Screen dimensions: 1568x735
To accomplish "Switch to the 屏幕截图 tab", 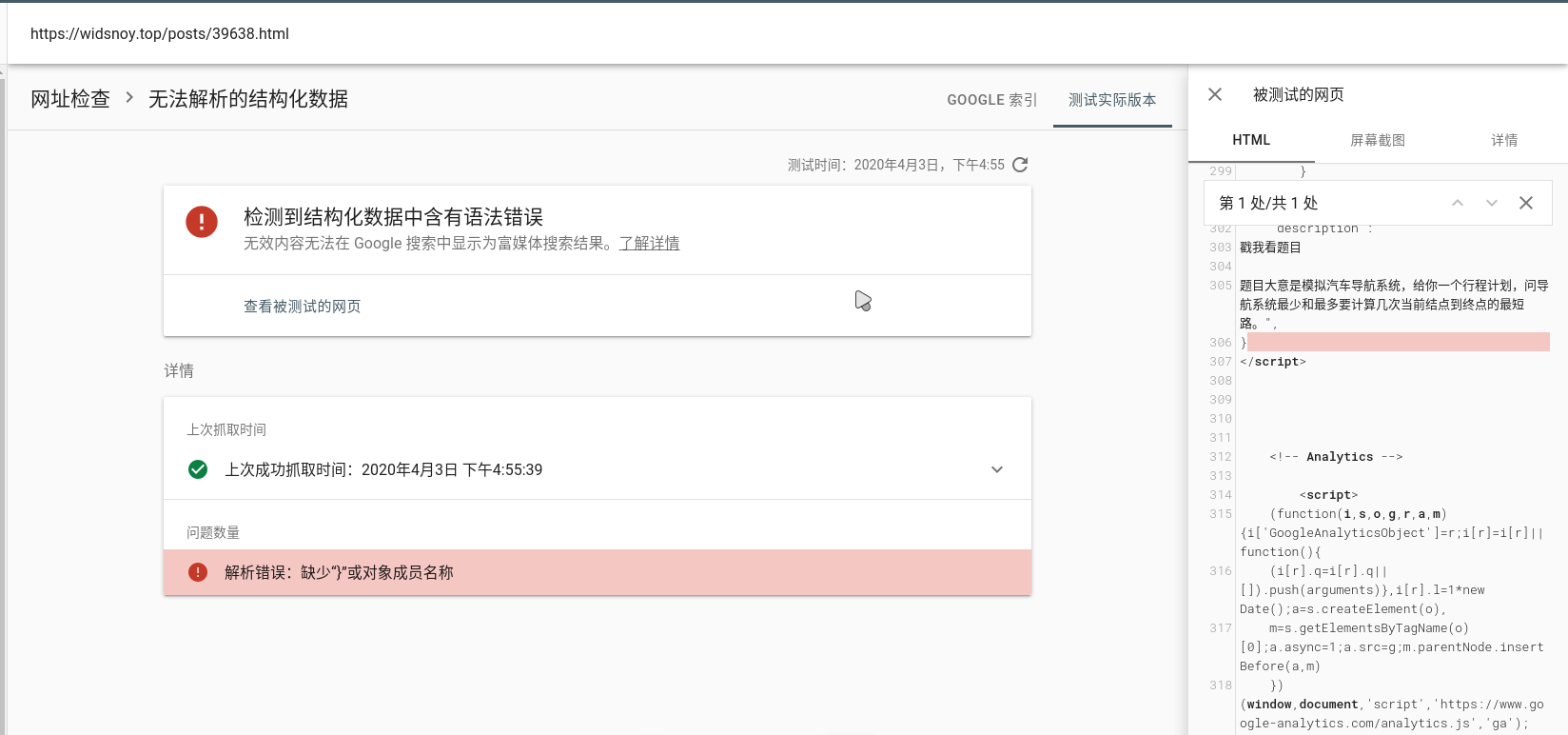I will click(1378, 140).
